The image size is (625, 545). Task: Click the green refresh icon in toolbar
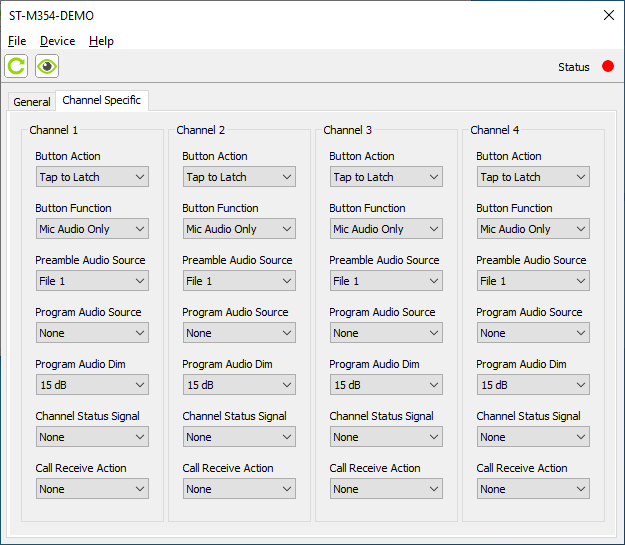click(16, 67)
